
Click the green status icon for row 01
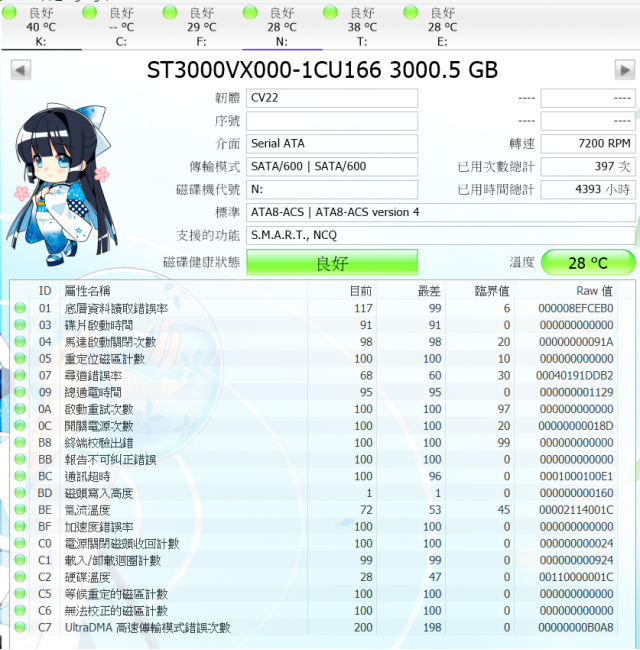[20, 308]
